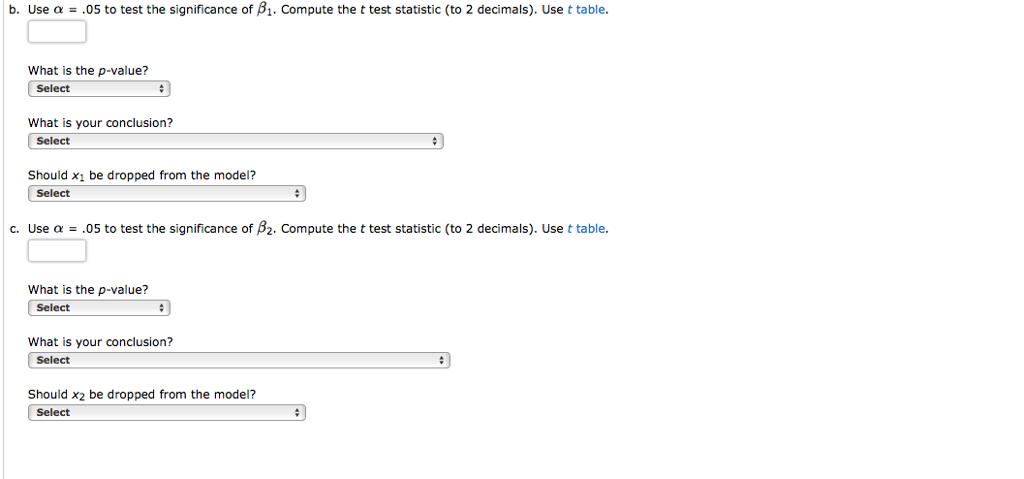Open the conclusion dropdown for part b
The height and width of the screenshot is (479, 1024).
coord(234,141)
